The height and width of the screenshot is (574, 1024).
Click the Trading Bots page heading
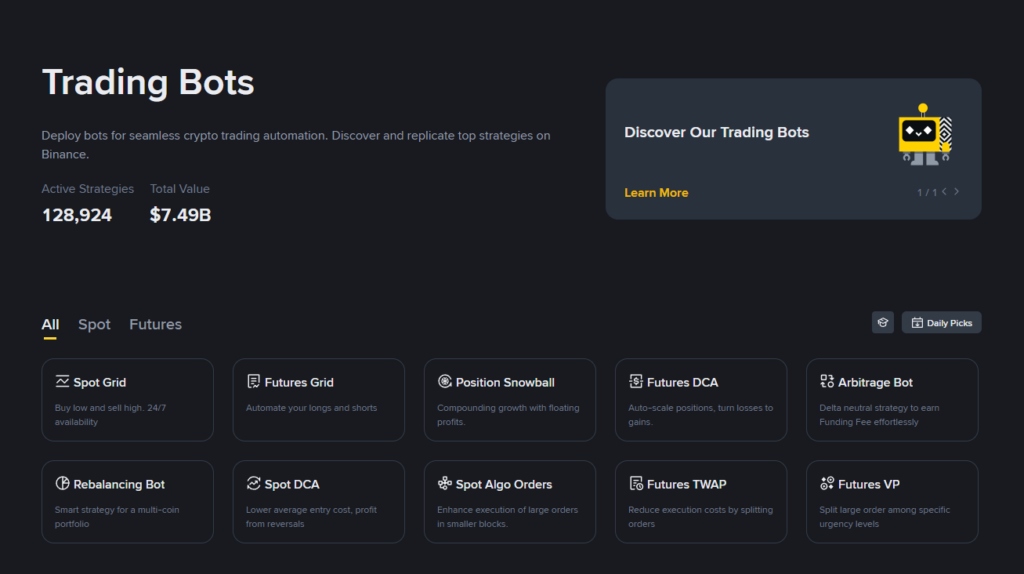click(148, 82)
